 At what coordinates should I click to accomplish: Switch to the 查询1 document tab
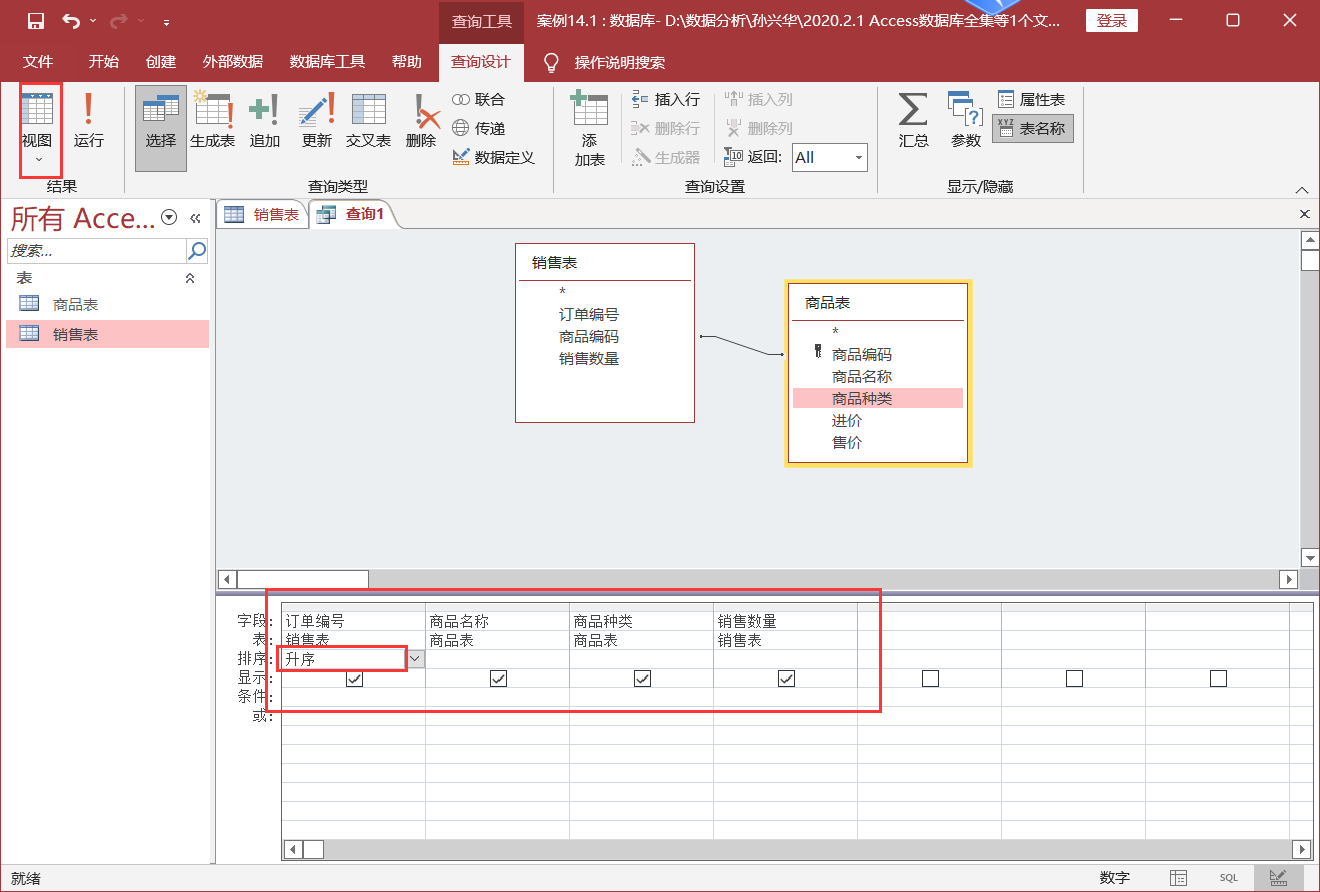tap(353, 214)
